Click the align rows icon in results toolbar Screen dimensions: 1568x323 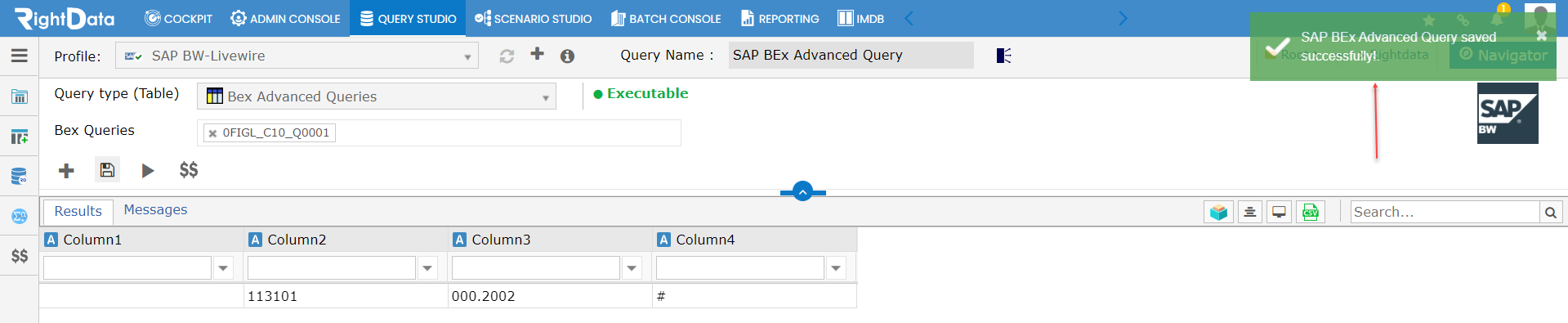point(1250,212)
